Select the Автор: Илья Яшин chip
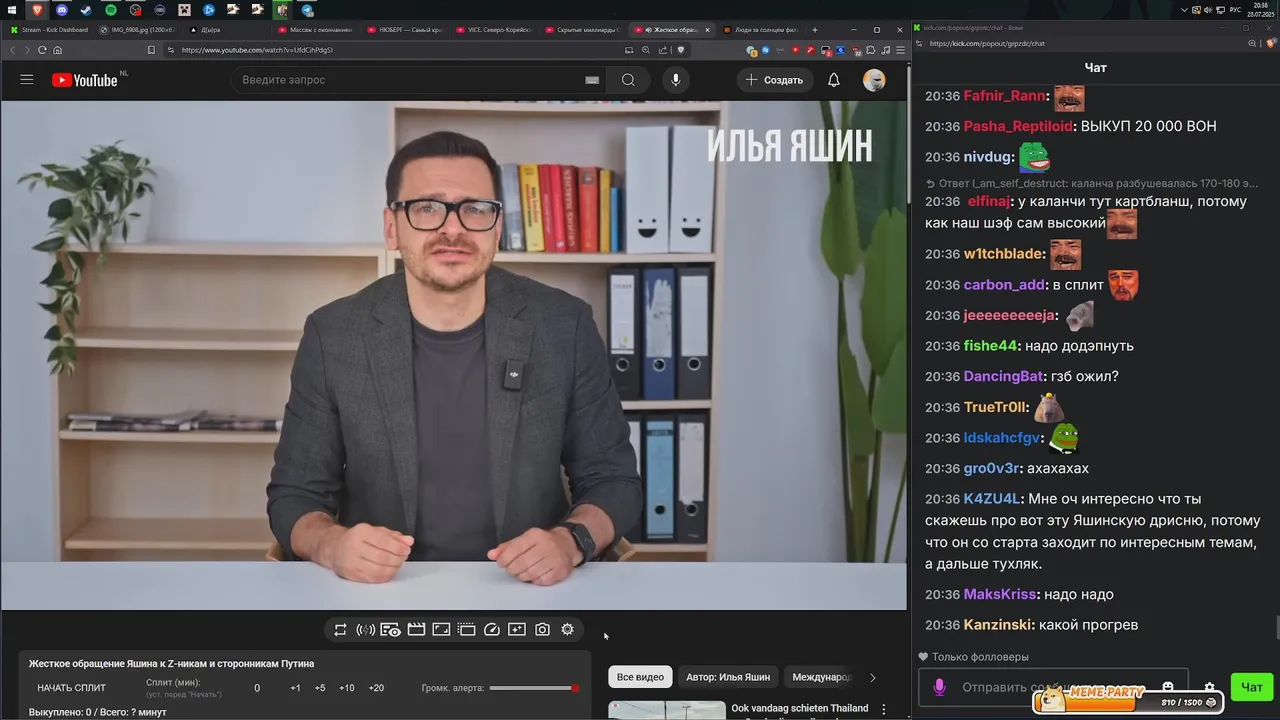Screen dimensions: 1280x720 [x=728, y=677]
